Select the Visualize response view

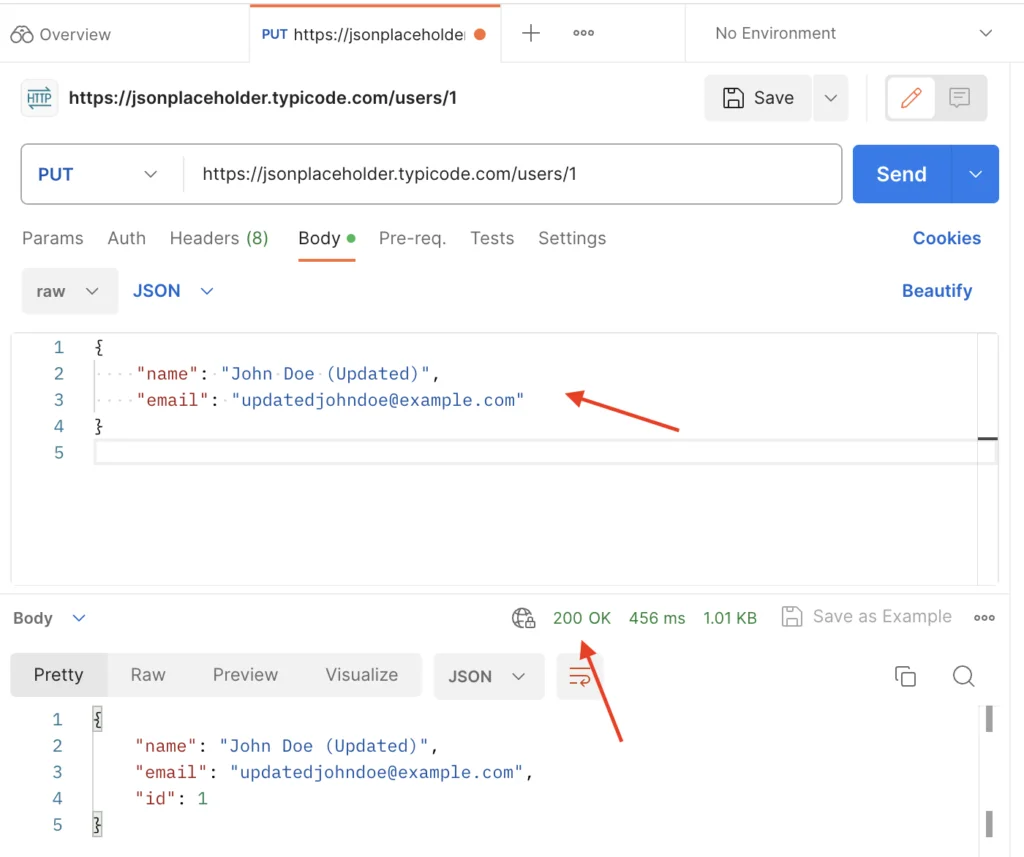[x=362, y=675]
